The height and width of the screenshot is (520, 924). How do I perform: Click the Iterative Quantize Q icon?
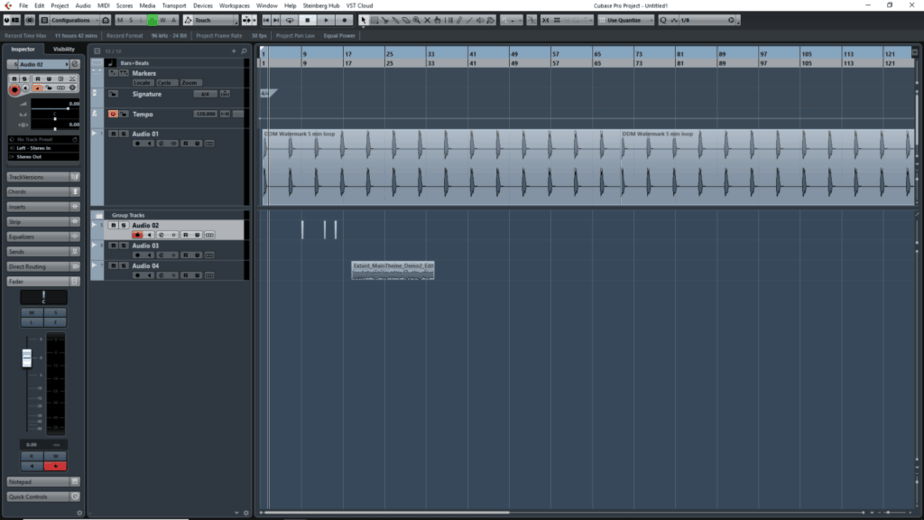663,20
